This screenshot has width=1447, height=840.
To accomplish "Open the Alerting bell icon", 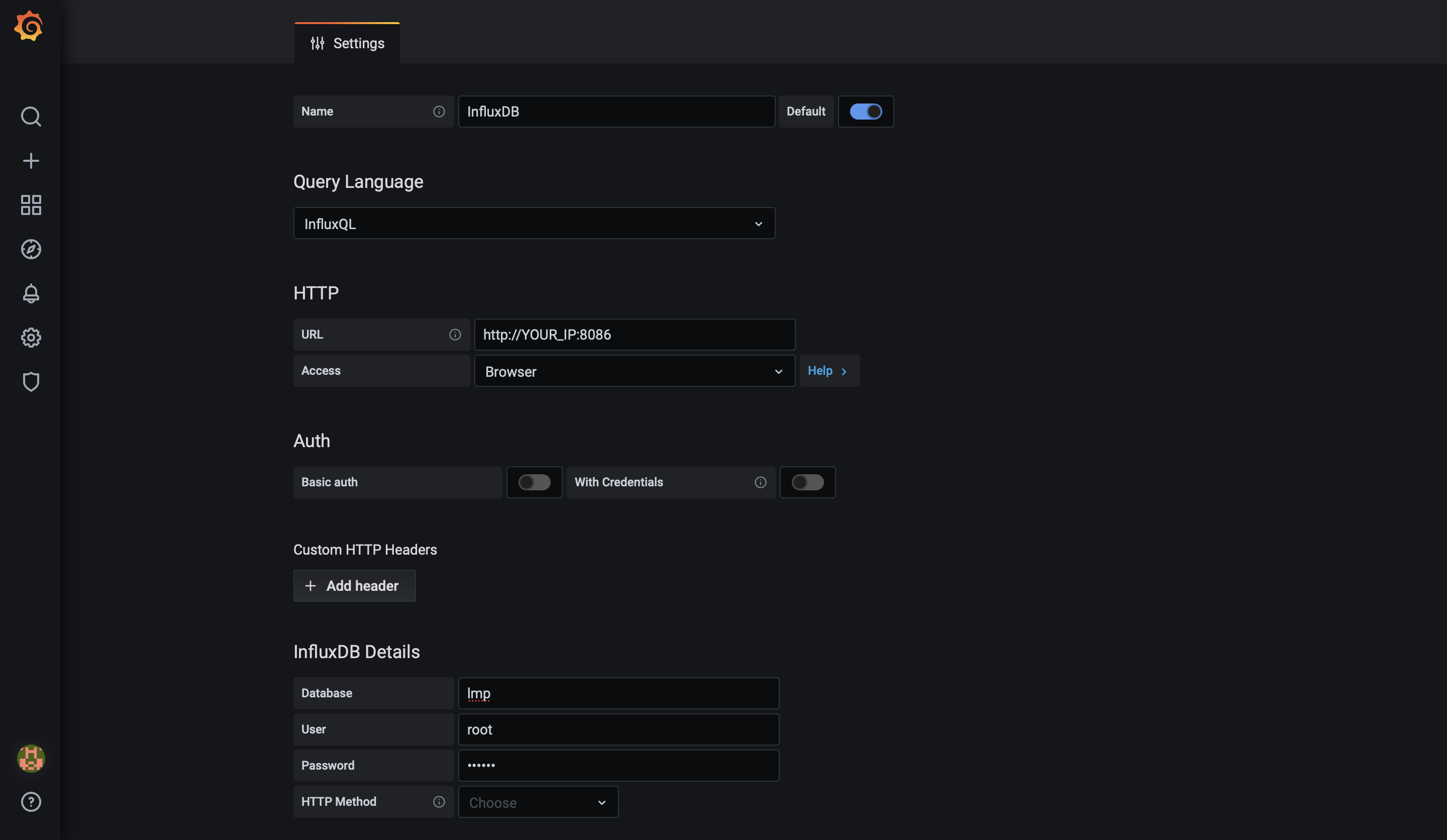I will point(31,293).
